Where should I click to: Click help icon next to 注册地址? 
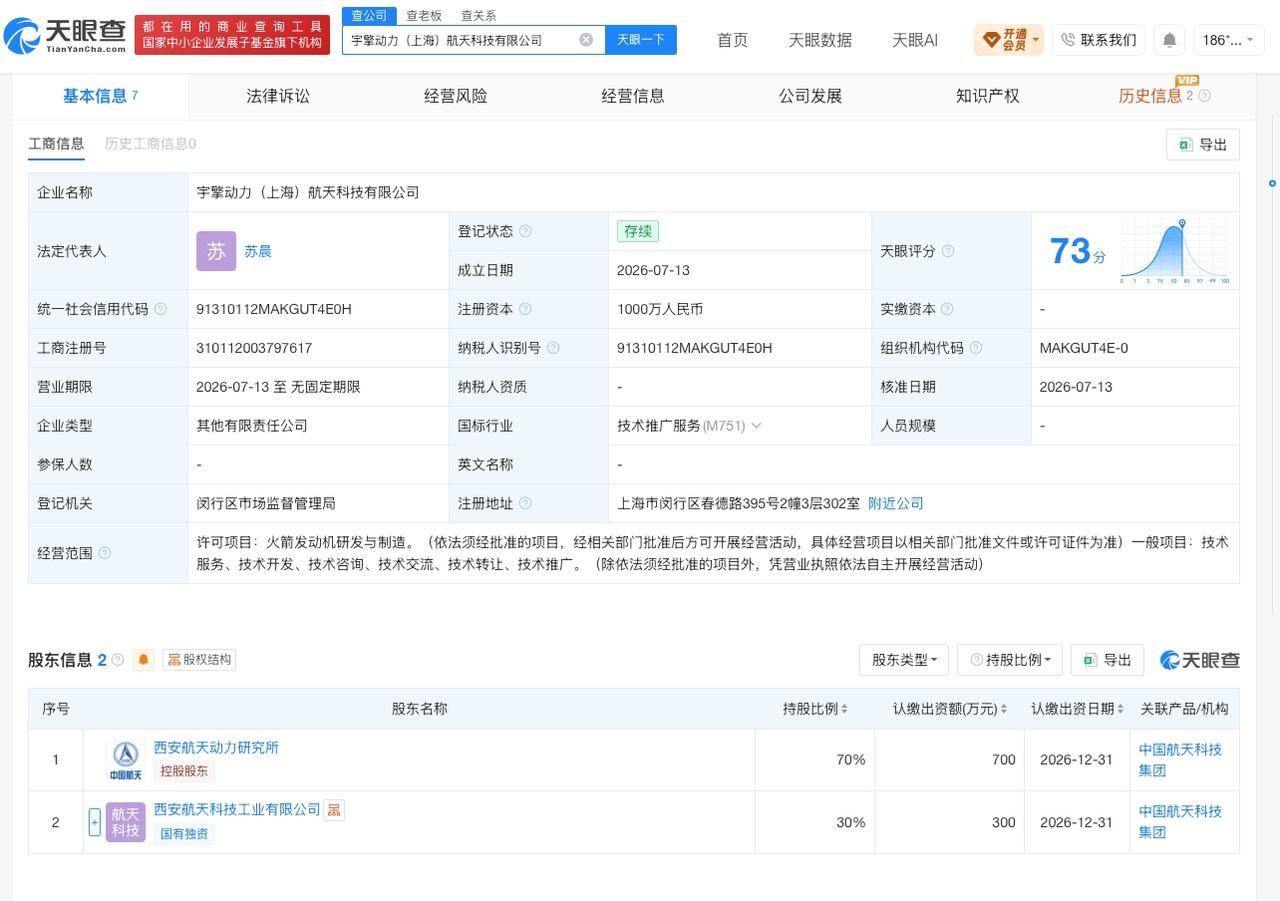click(525, 504)
